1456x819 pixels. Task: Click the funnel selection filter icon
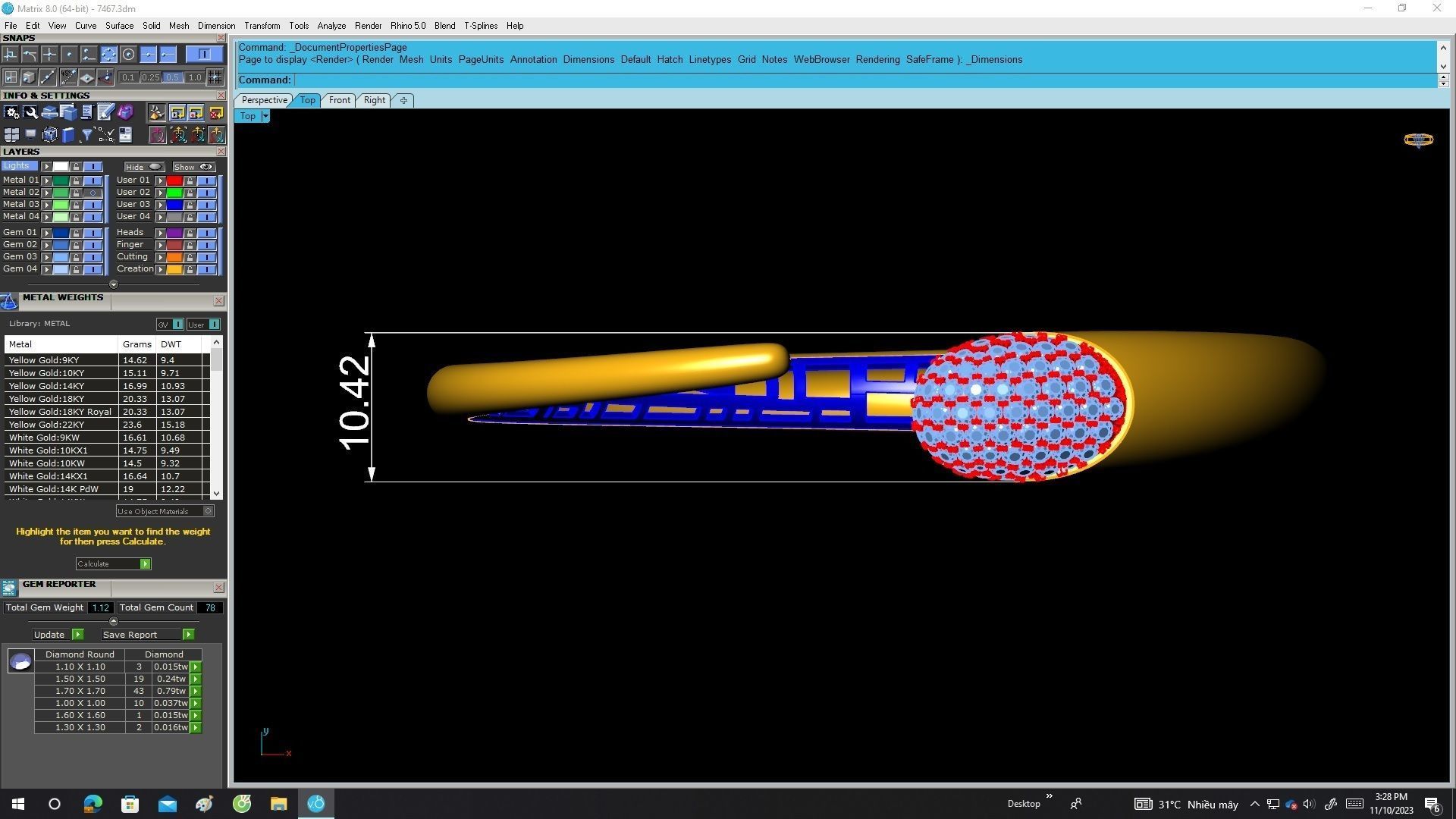coord(86,135)
